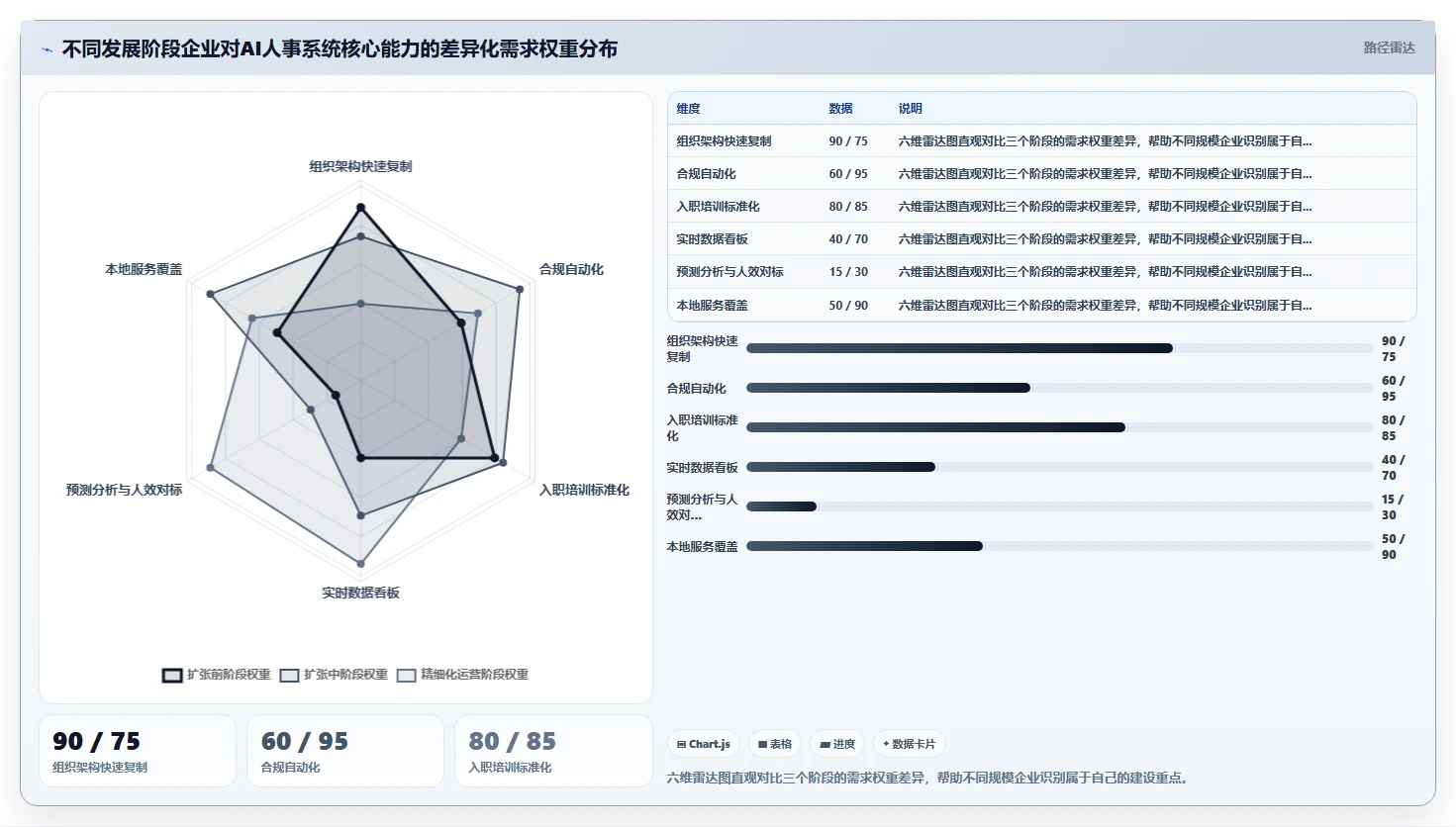
Task: Click the 预测分析与人效对标 radar axis label
Action: (x=124, y=490)
